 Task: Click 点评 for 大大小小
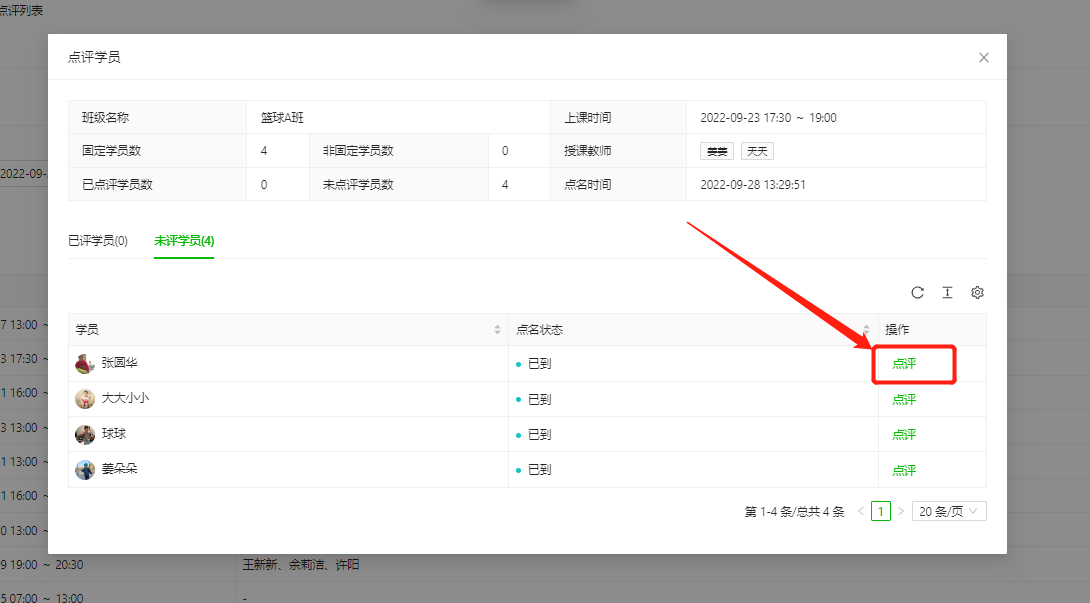(904, 399)
